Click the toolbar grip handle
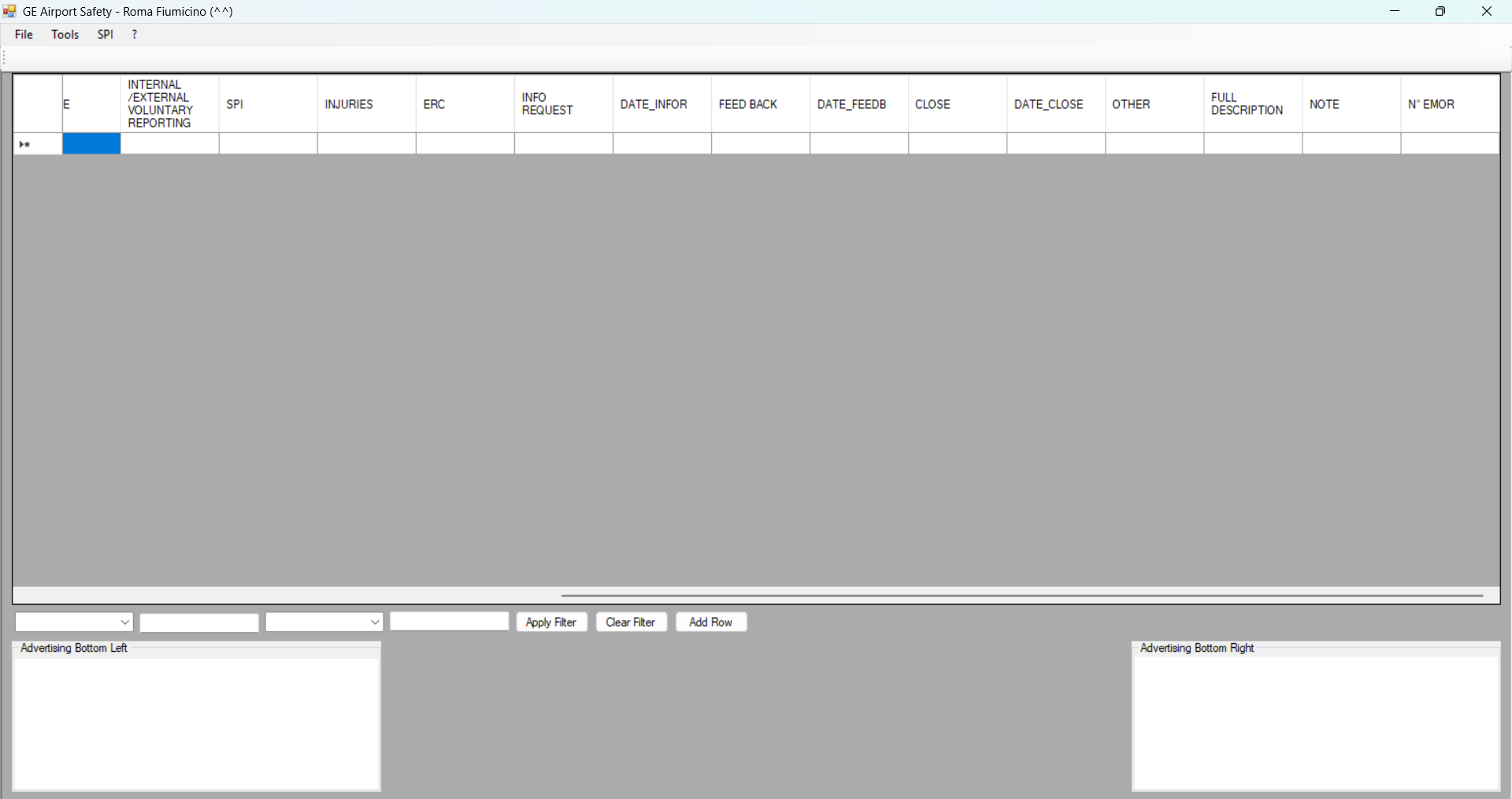Image resolution: width=1512 pixels, height=799 pixels. point(5,58)
